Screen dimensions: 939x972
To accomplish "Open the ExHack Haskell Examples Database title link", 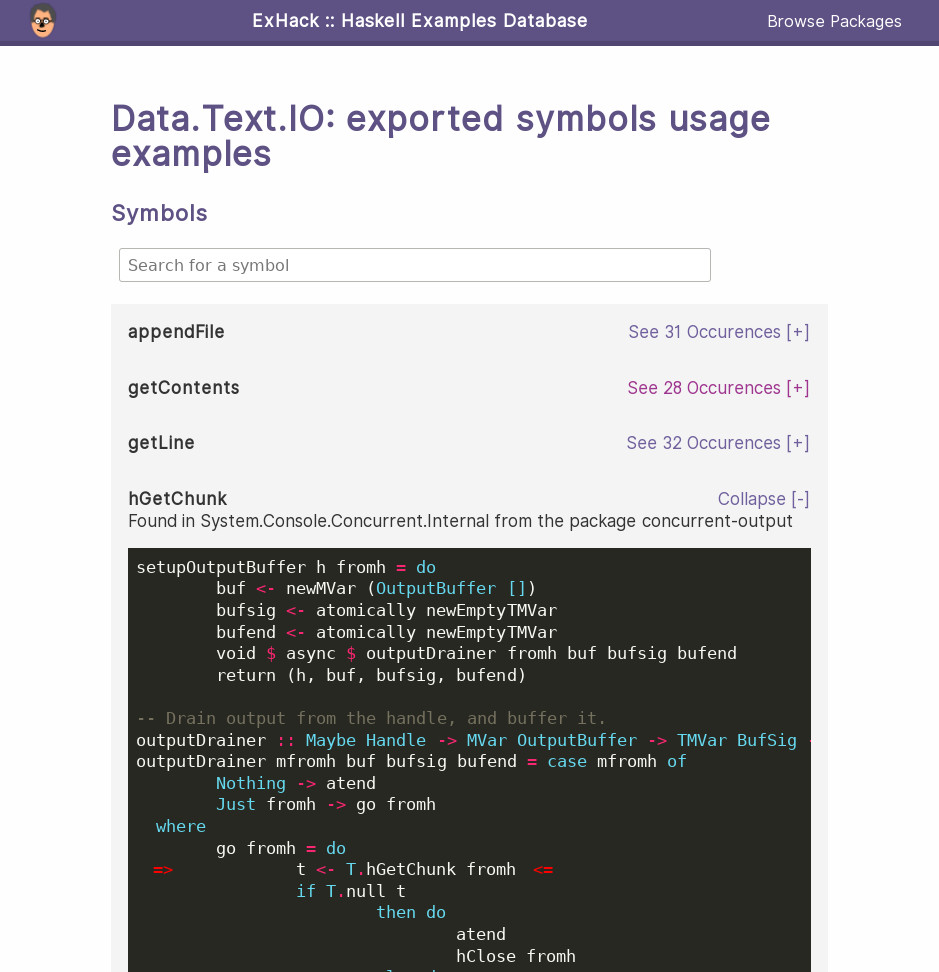I will (x=420, y=20).
